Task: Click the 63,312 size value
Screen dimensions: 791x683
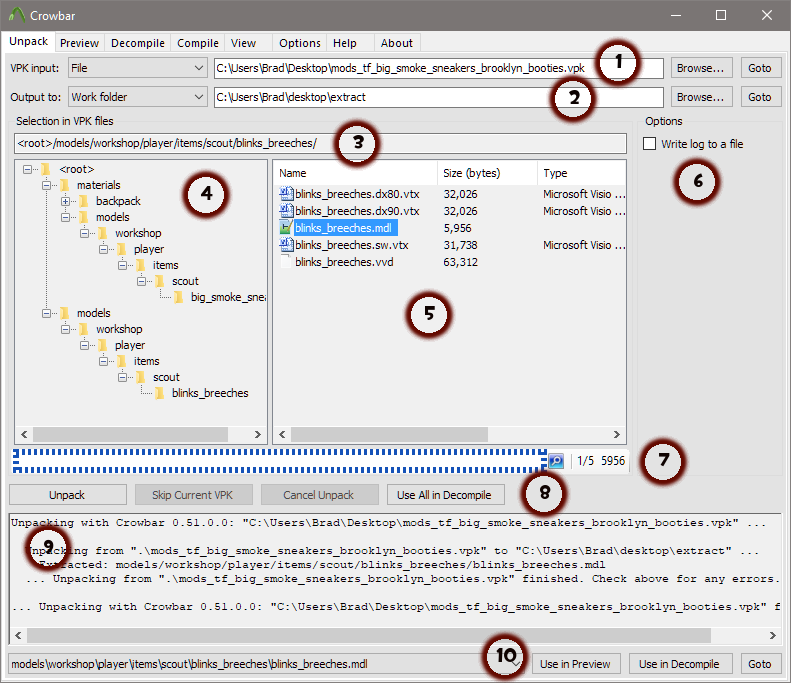Action: coord(460,262)
